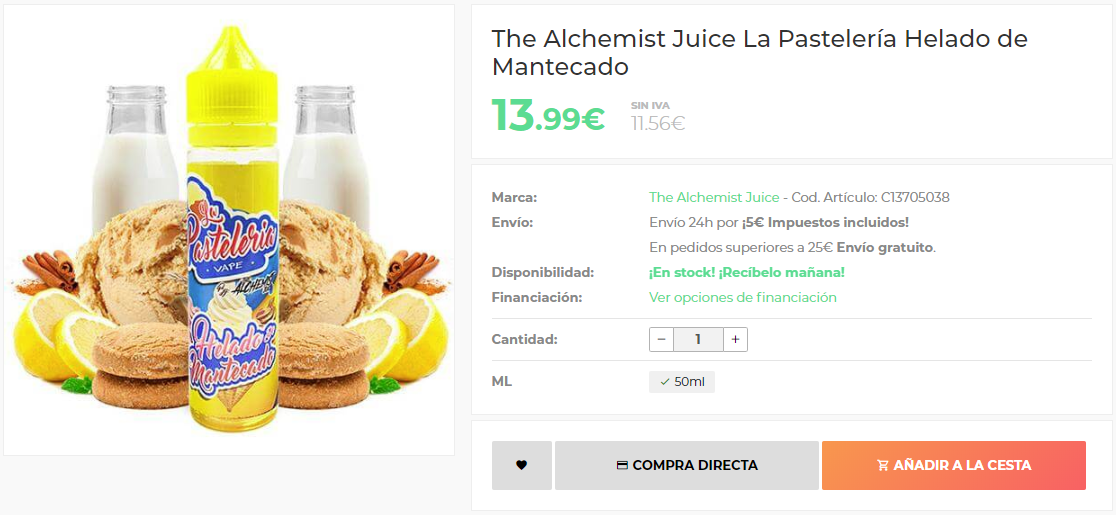The image size is (1116, 515).
Task: Click the card icon in Compra Directa
Action: [622, 466]
